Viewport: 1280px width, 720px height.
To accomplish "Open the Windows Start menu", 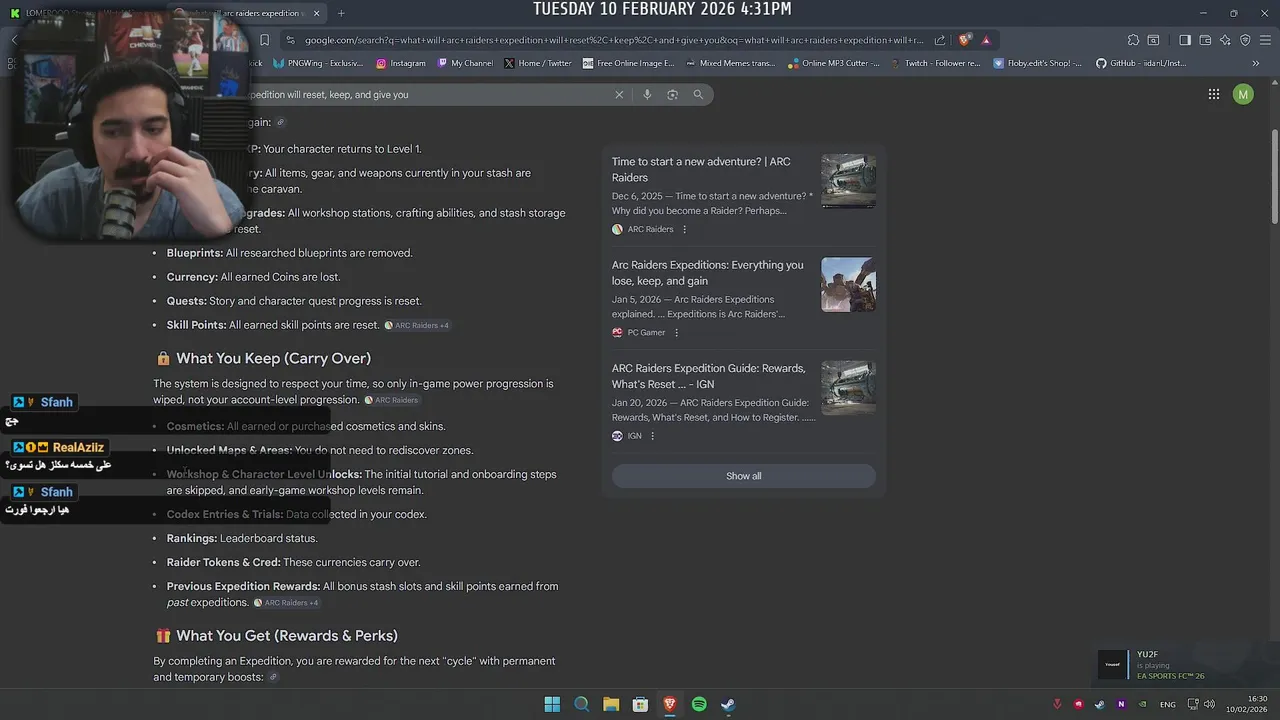I will 552,704.
